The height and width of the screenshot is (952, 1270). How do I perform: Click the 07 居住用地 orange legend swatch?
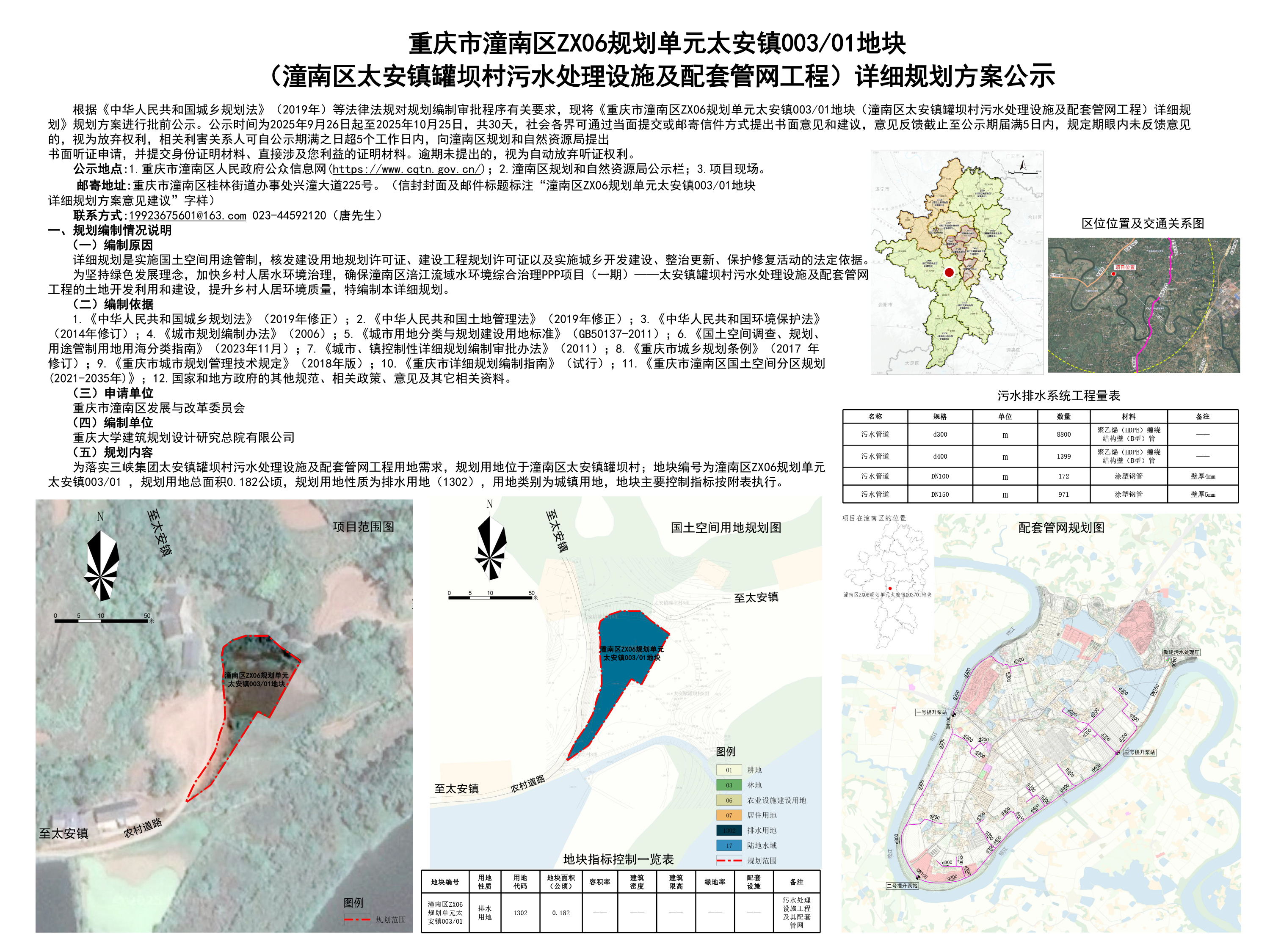pos(729,815)
